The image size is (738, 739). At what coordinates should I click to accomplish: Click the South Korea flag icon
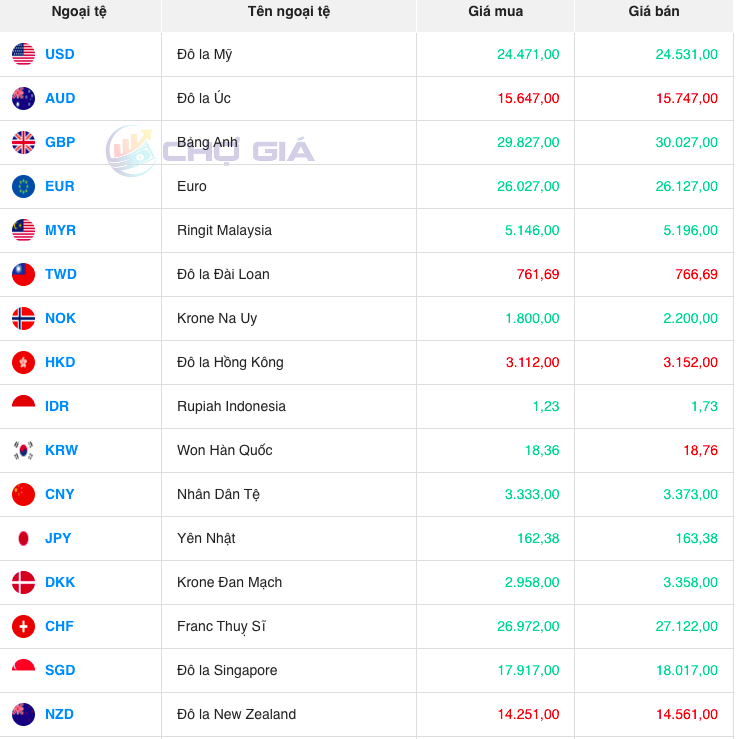[x=23, y=450]
